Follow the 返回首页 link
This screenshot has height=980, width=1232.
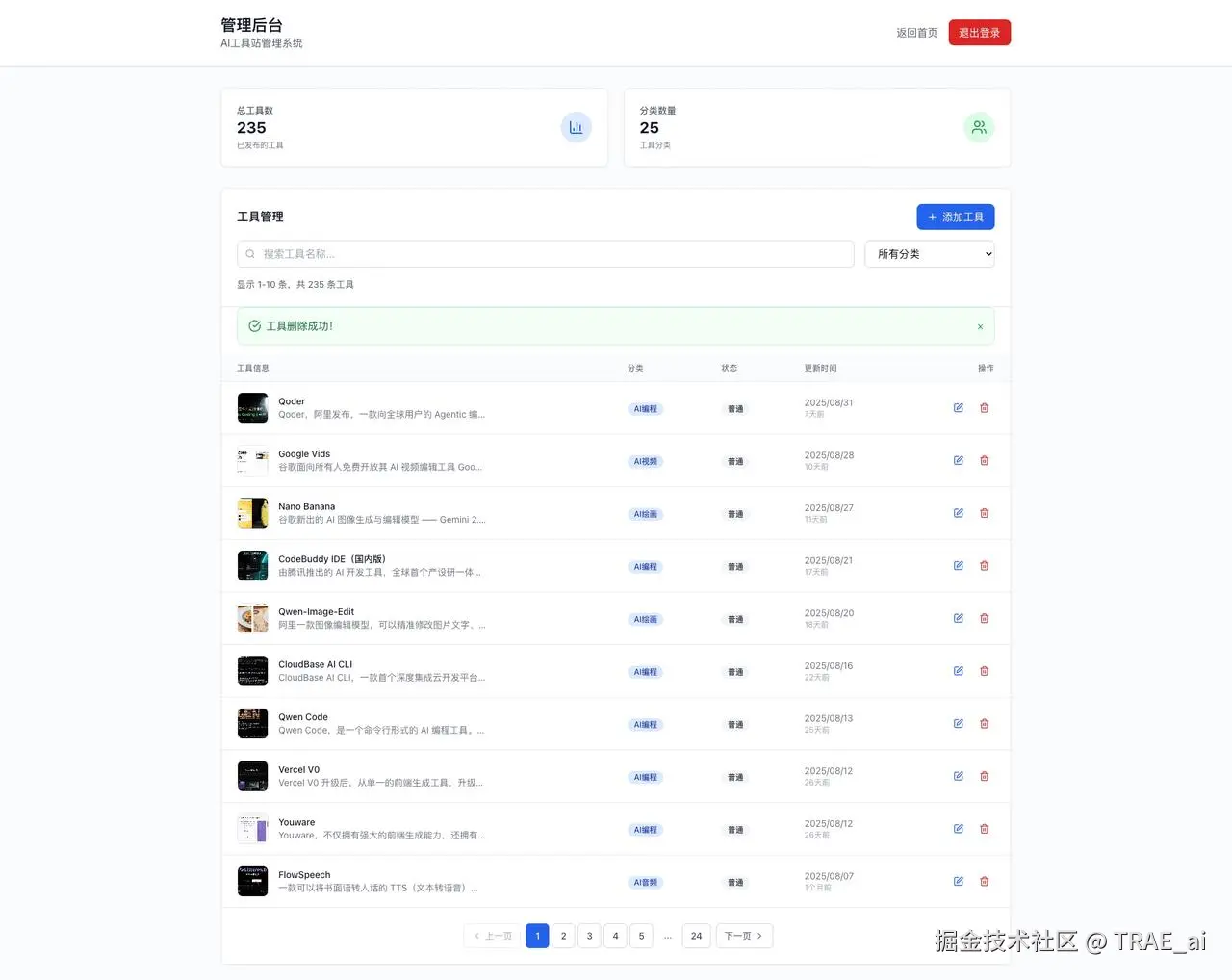point(916,33)
